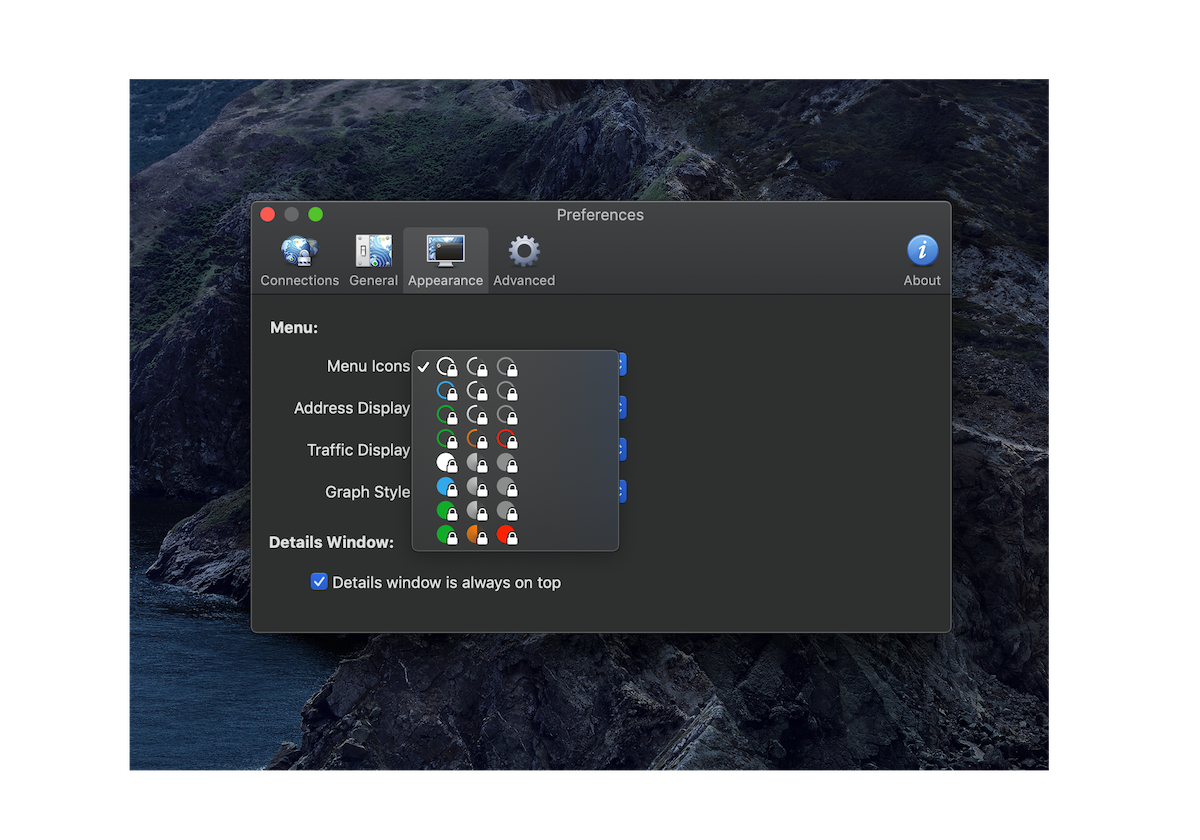Open the Advanced gear settings

523,262
